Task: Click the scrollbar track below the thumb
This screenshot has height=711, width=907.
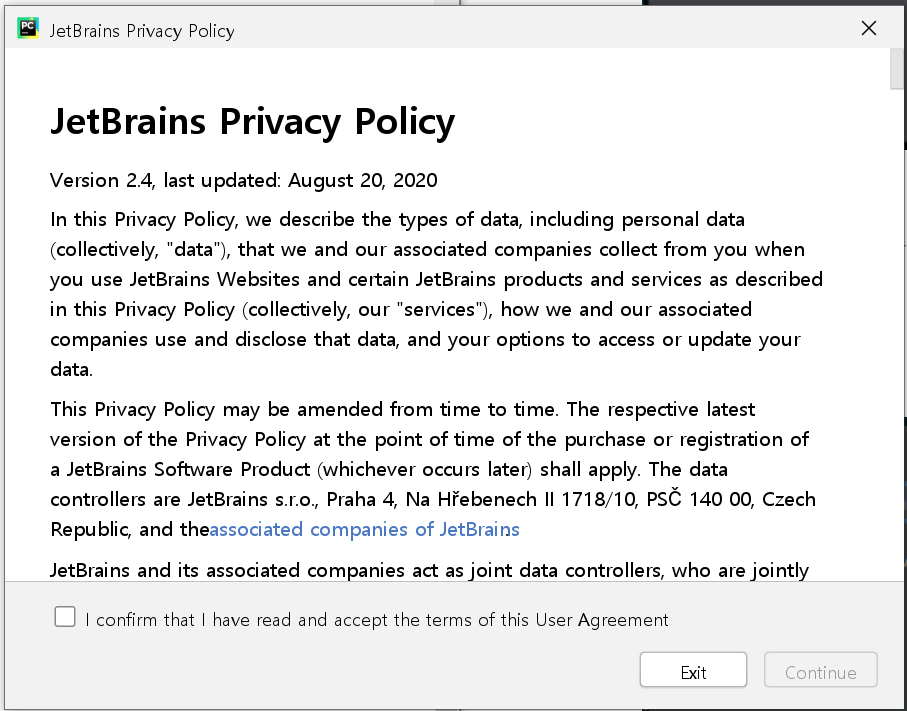Action: tap(897, 350)
